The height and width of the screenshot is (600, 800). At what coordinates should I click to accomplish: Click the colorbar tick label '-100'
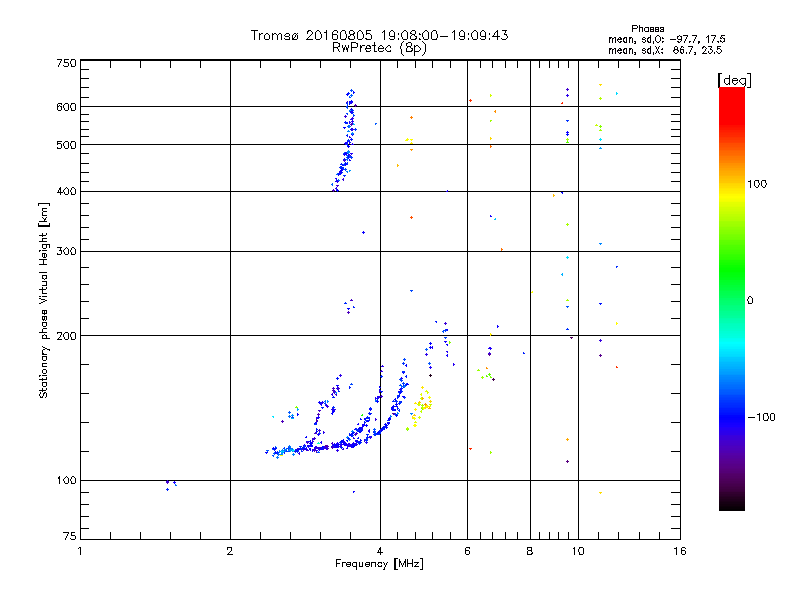pyautogui.click(x=762, y=417)
